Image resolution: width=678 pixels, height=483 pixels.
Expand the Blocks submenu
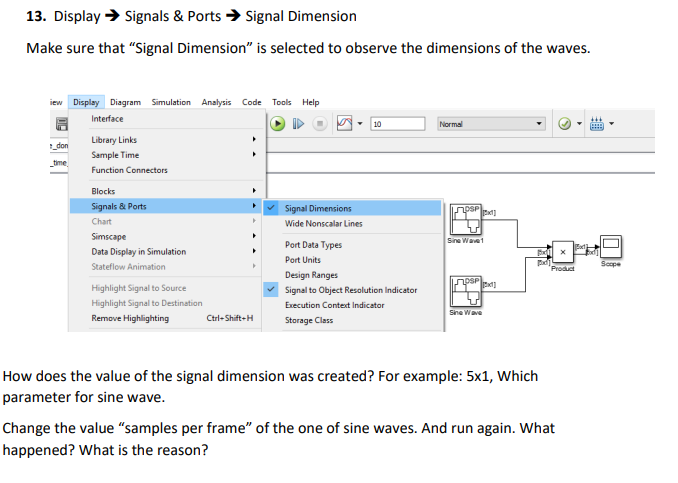click(166, 191)
